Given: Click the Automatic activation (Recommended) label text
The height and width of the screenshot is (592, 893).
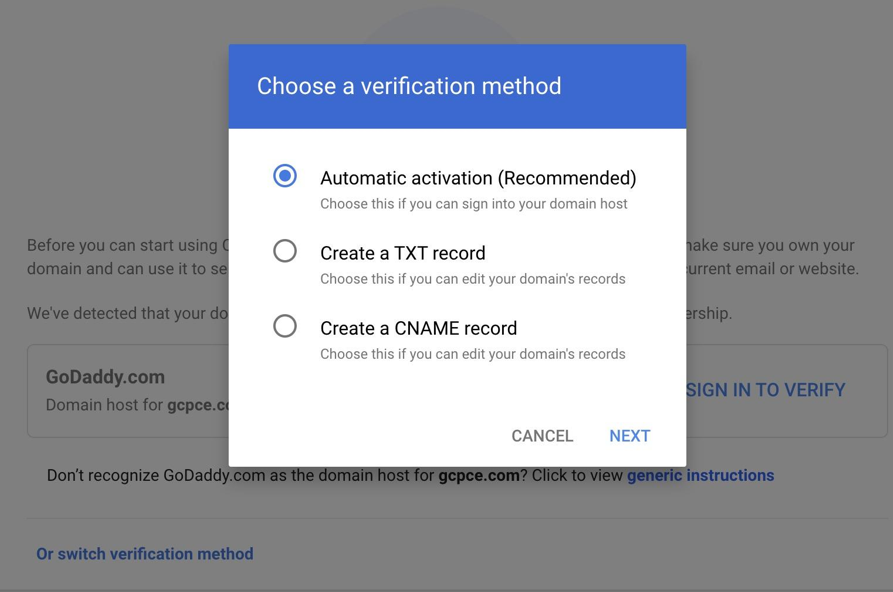Looking at the screenshot, I should point(478,178).
